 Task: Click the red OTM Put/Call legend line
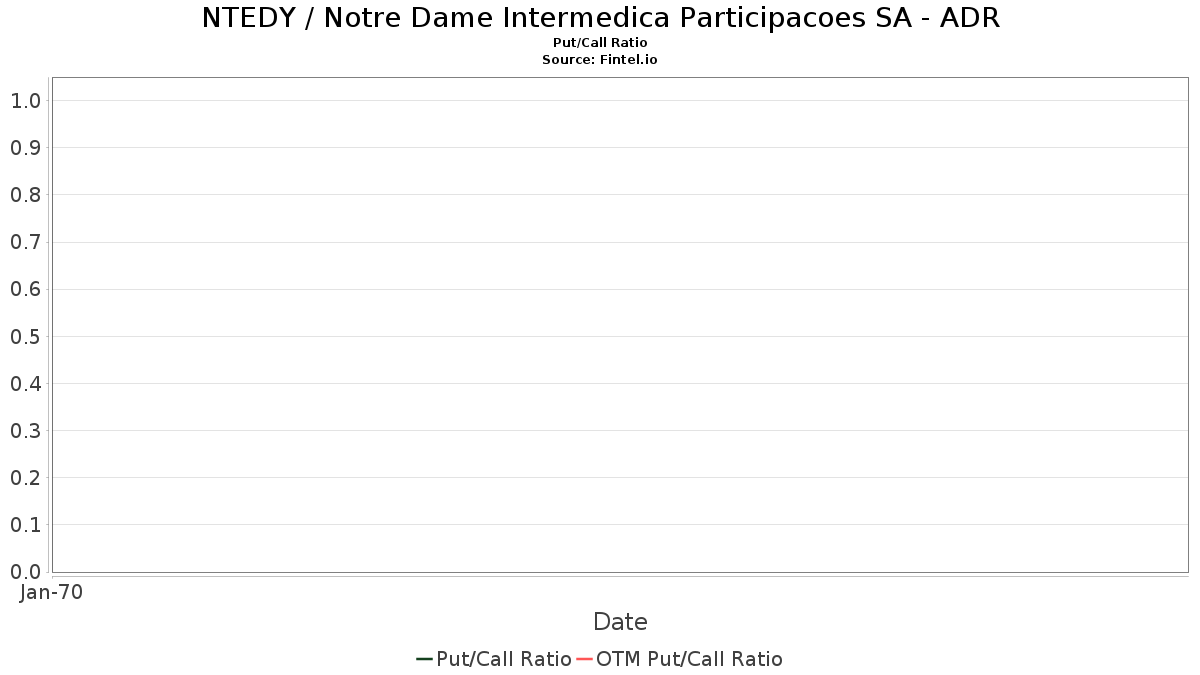[585, 659]
